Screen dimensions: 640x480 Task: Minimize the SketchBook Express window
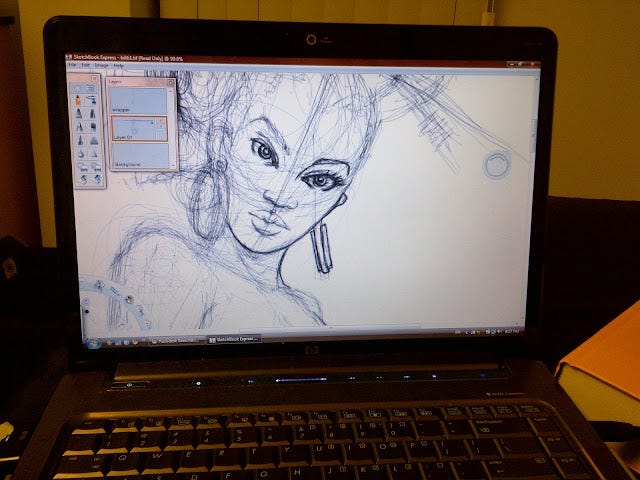[512, 64]
